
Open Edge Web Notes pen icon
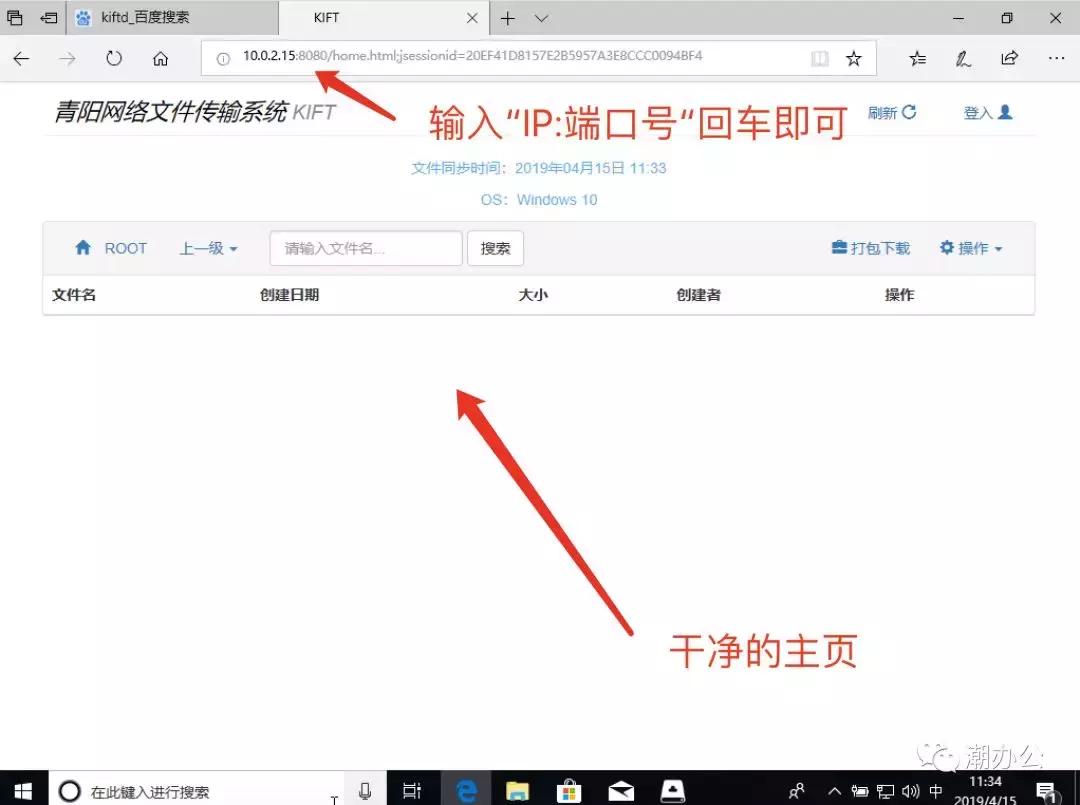(963, 58)
